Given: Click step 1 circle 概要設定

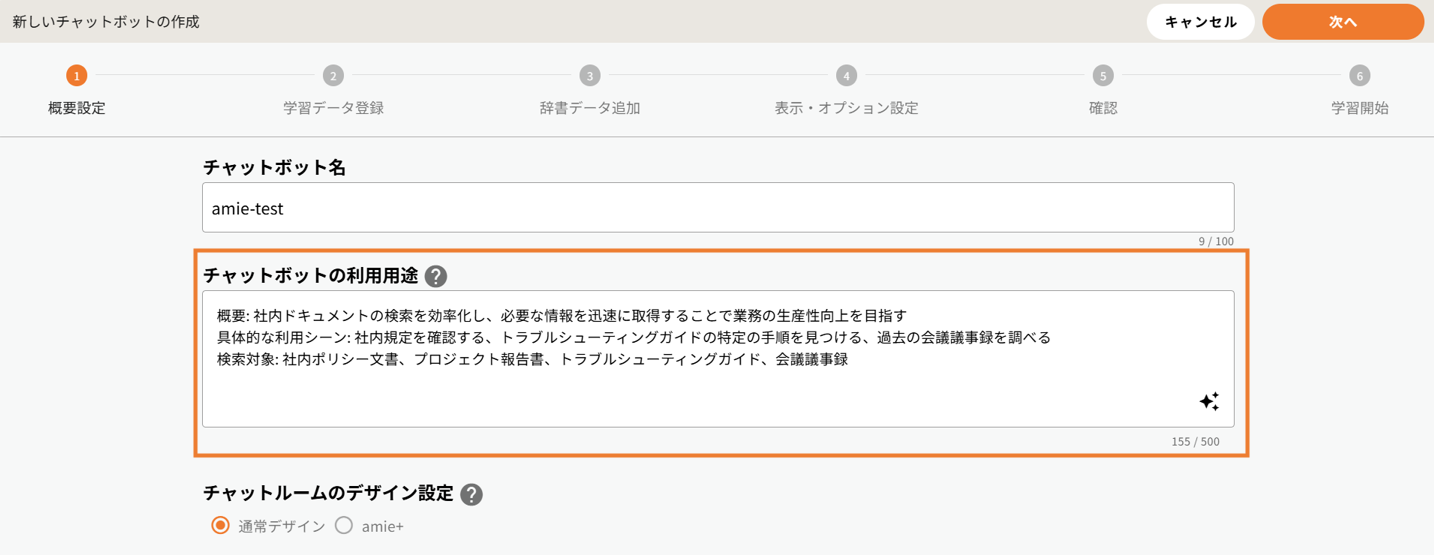Looking at the screenshot, I should pos(77,75).
